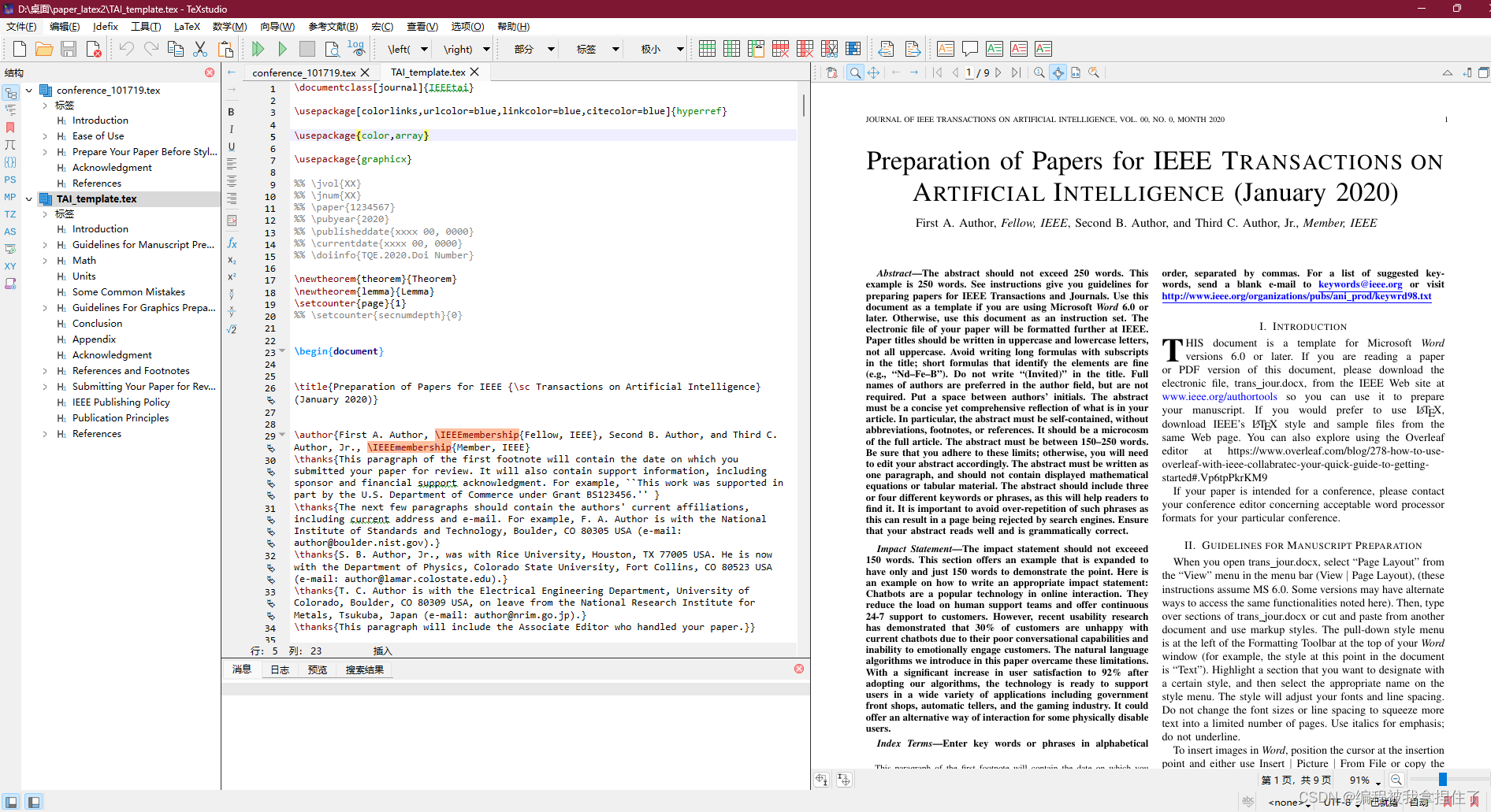Close the TAI_template.tex tab
Image resolution: width=1491 pixels, height=812 pixels.
point(474,72)
